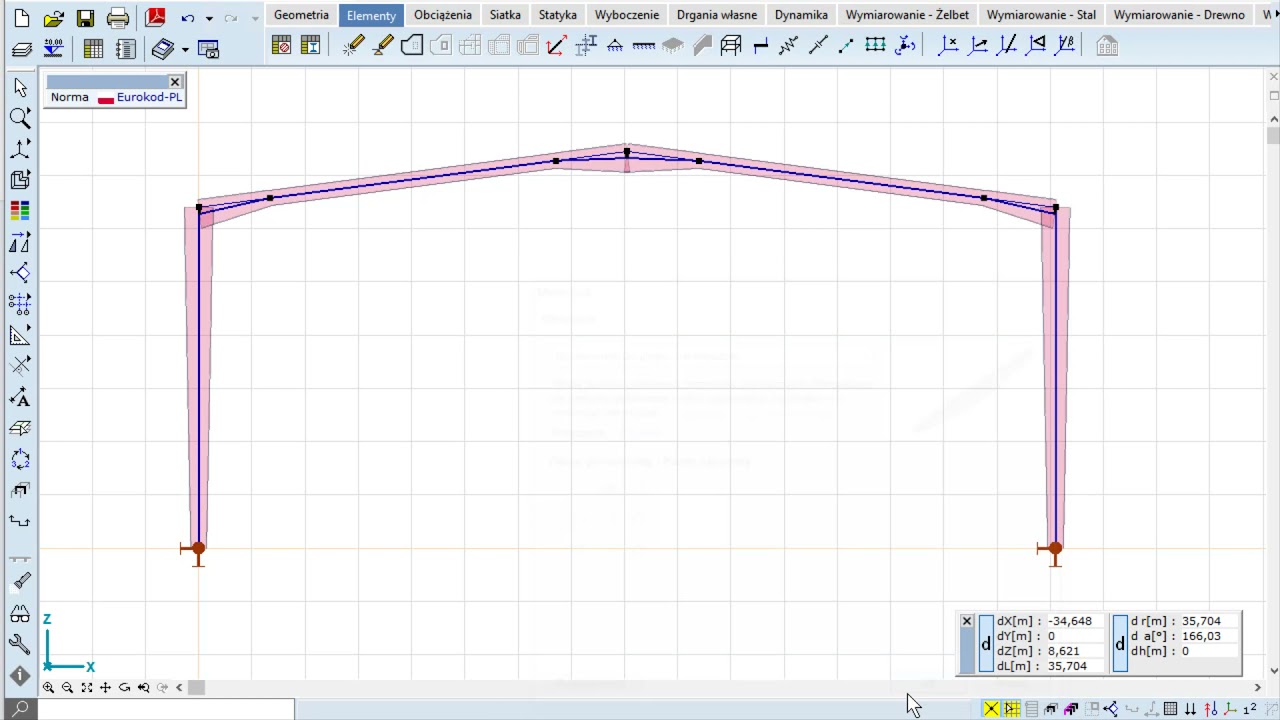Undo the last action with the blue arrow
1280x720 pixels.
[188, 18]
